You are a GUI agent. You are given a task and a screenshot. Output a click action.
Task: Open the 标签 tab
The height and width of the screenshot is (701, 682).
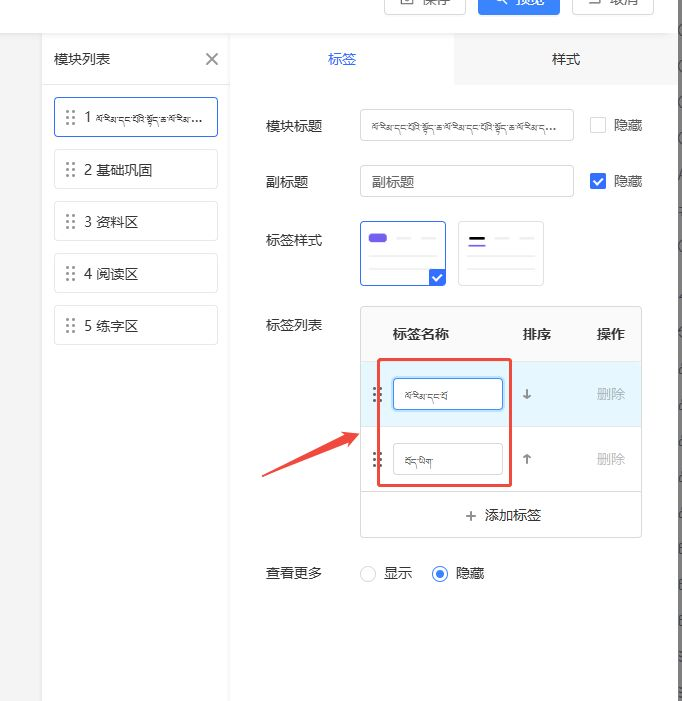tap(342, 59)
